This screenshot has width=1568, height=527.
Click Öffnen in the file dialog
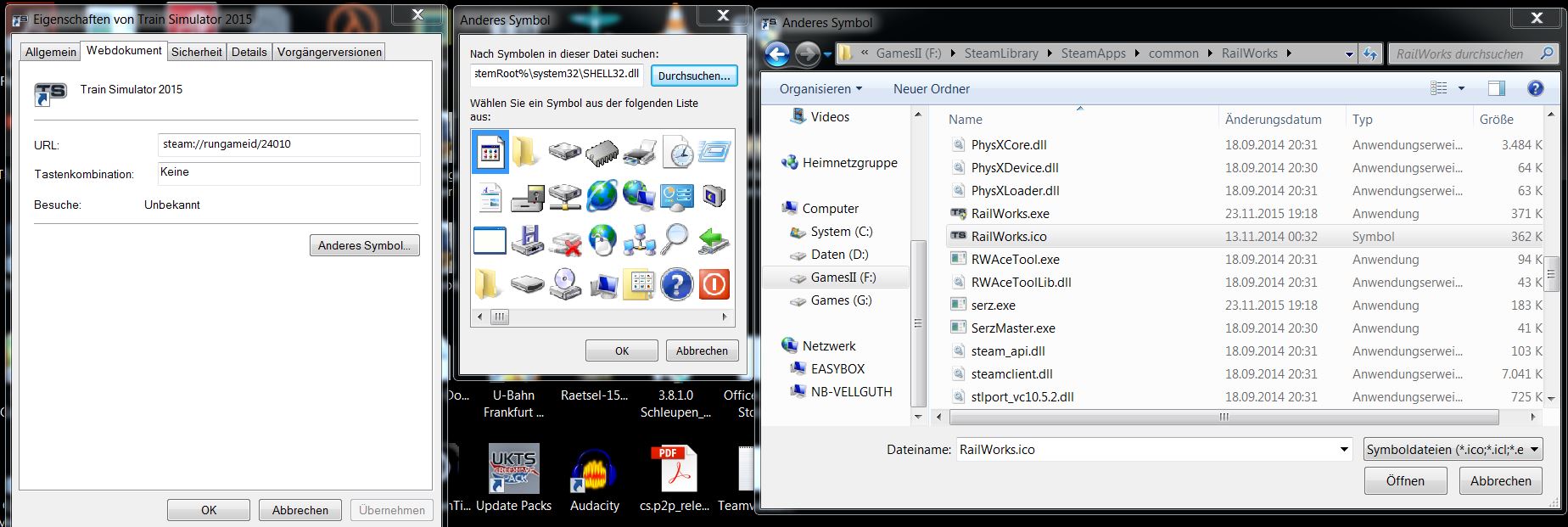[1405, 480]
